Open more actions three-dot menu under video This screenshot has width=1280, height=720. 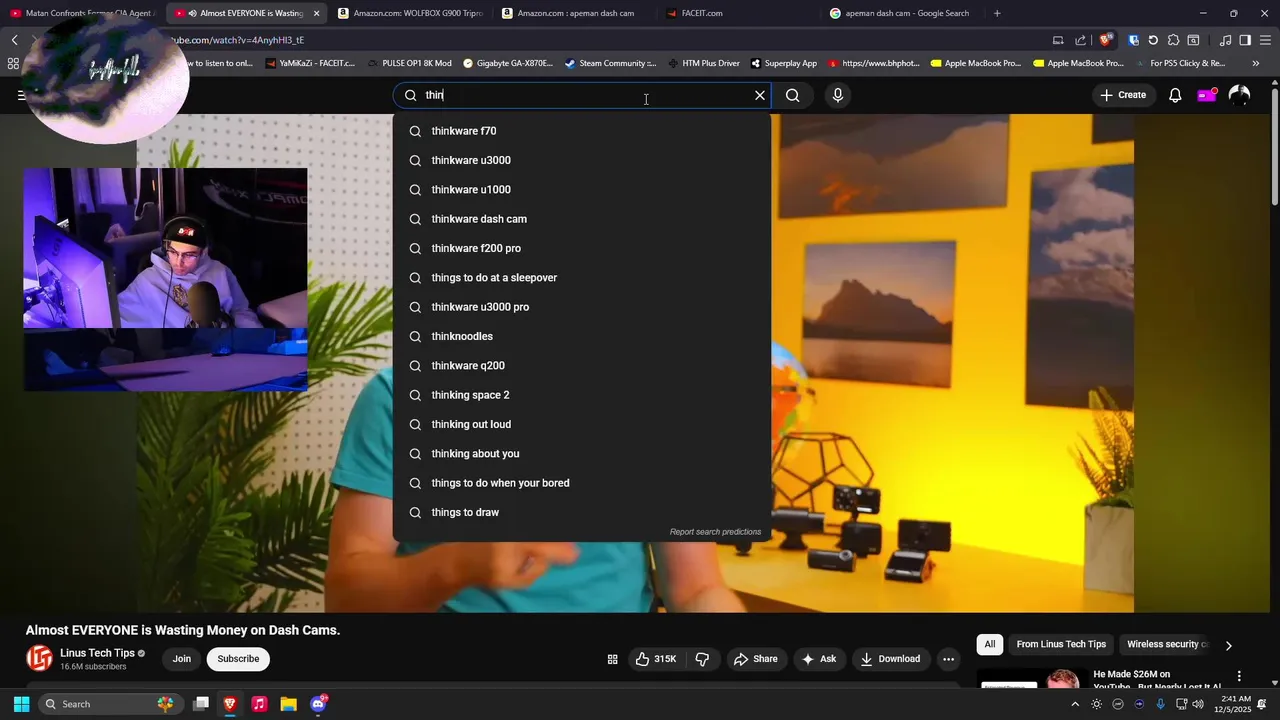point(948,659)
